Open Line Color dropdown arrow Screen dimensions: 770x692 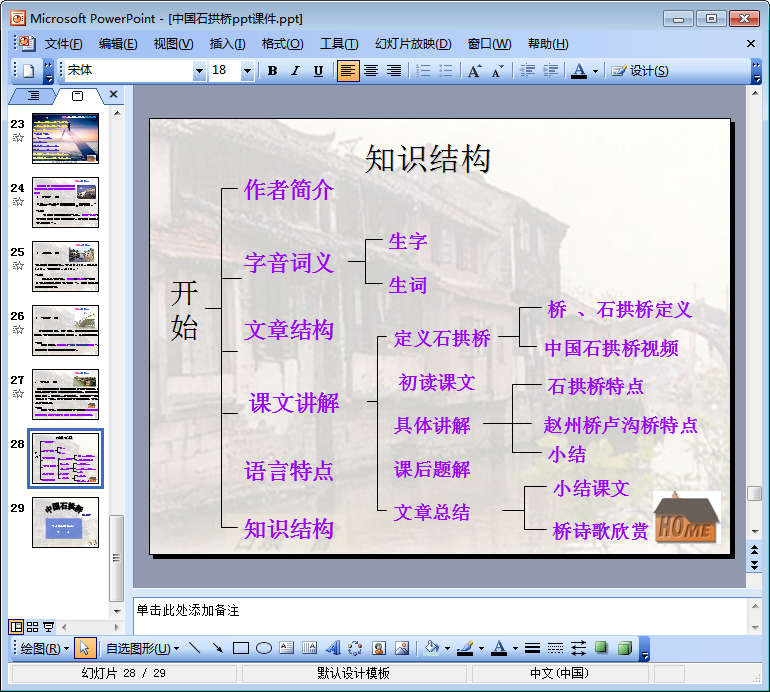point(482,649)
